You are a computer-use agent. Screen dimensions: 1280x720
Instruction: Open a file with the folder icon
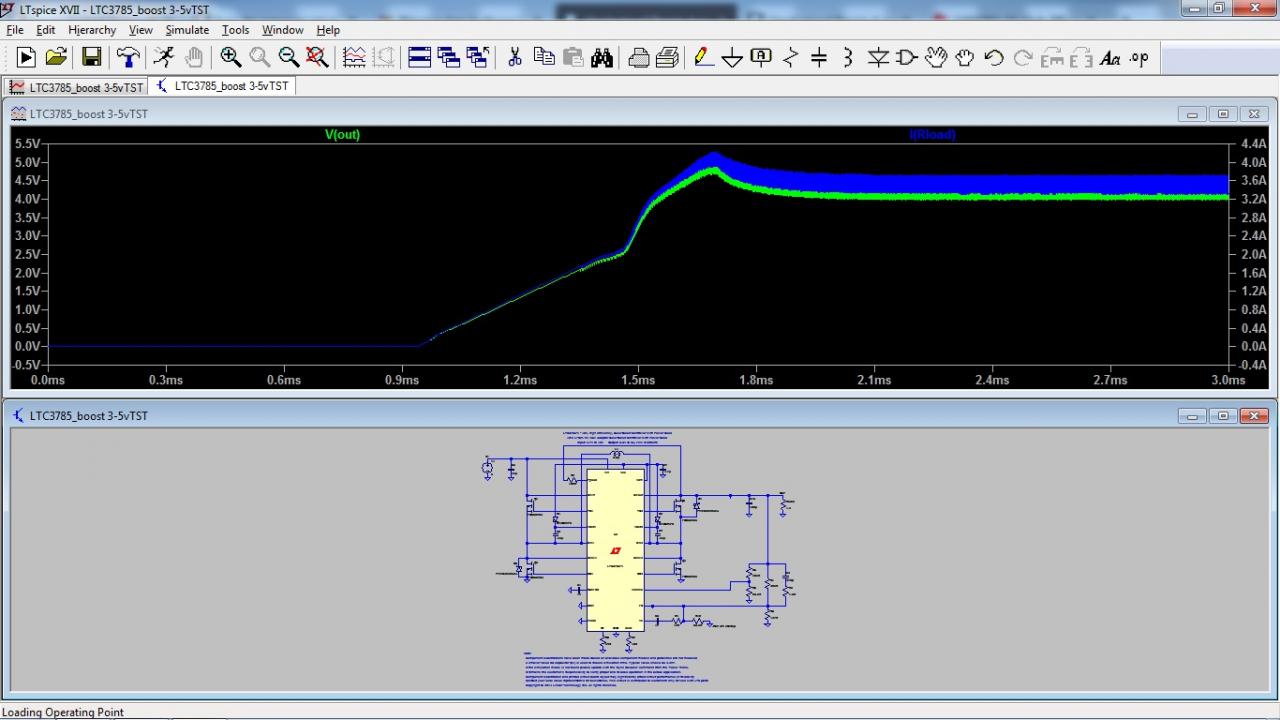[56, 58]
